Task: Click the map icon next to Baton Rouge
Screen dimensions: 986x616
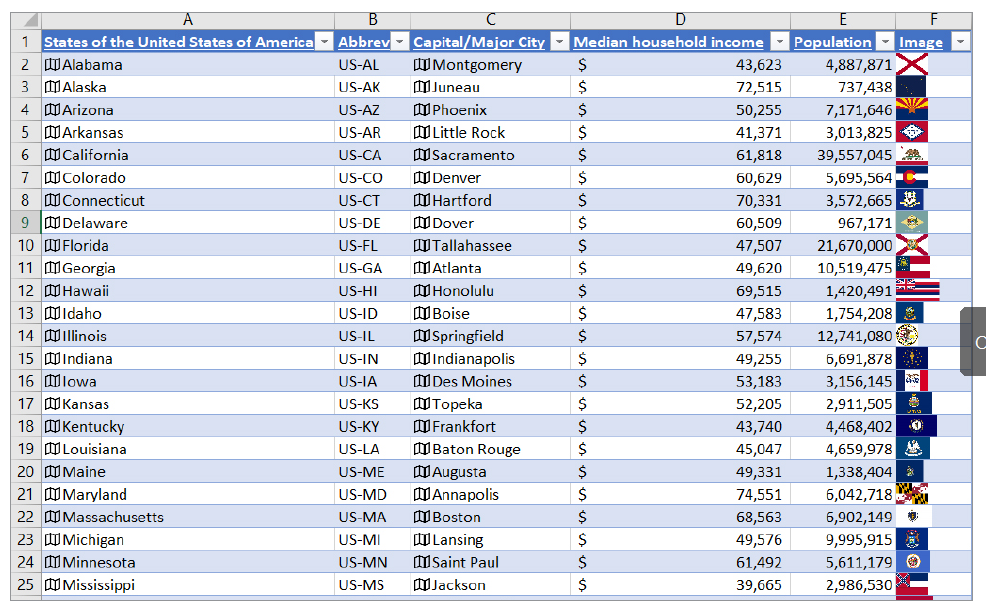Action: click(x=422, y=449)
